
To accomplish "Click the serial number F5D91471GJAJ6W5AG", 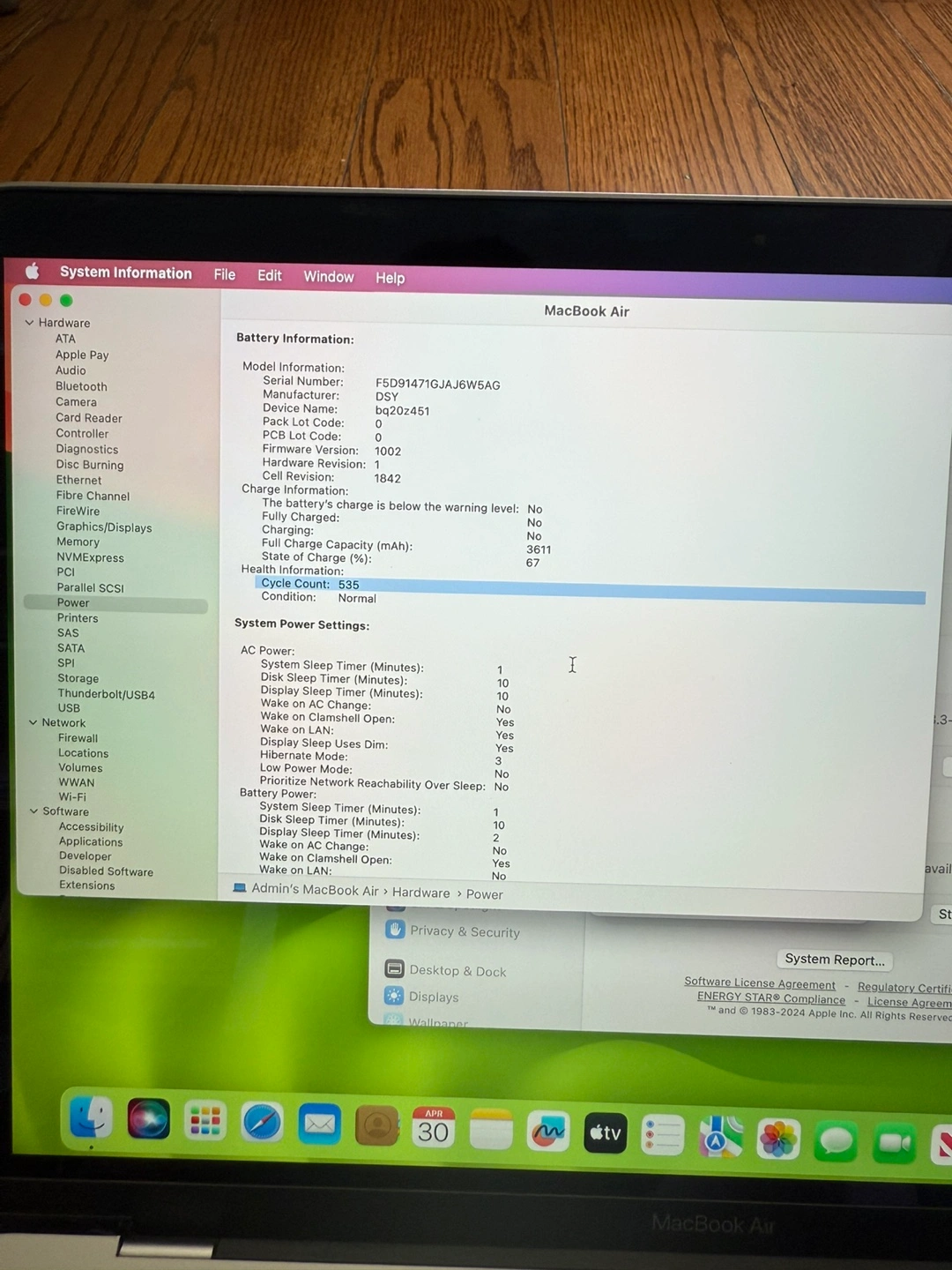I will coord(438,385).
